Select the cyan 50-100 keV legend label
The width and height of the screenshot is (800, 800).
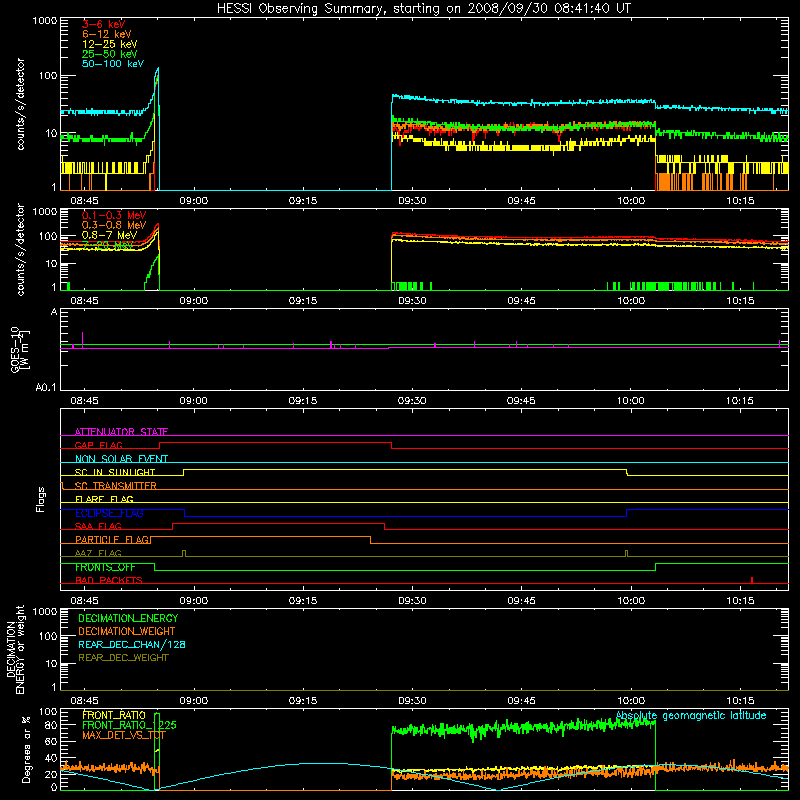[113, 64]
